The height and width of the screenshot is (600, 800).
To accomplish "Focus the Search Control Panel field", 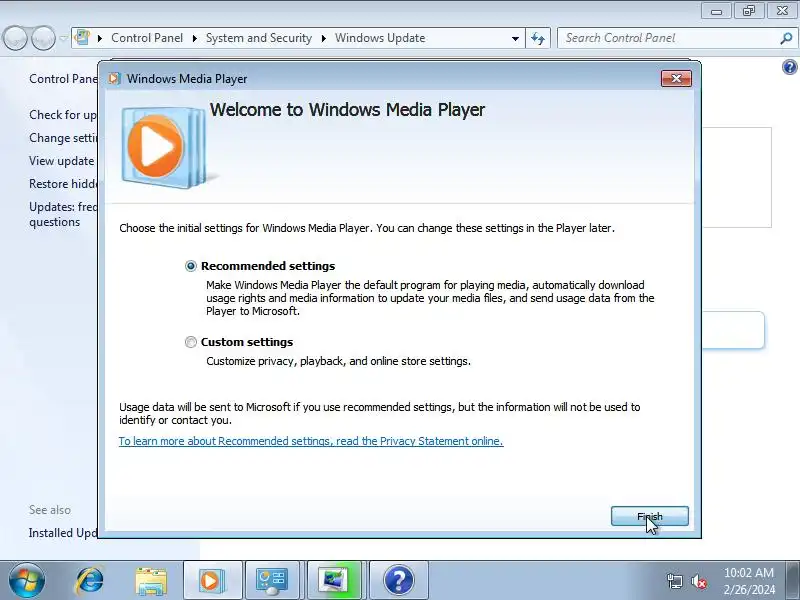I will pyautogui.click(x=669, y=38).
